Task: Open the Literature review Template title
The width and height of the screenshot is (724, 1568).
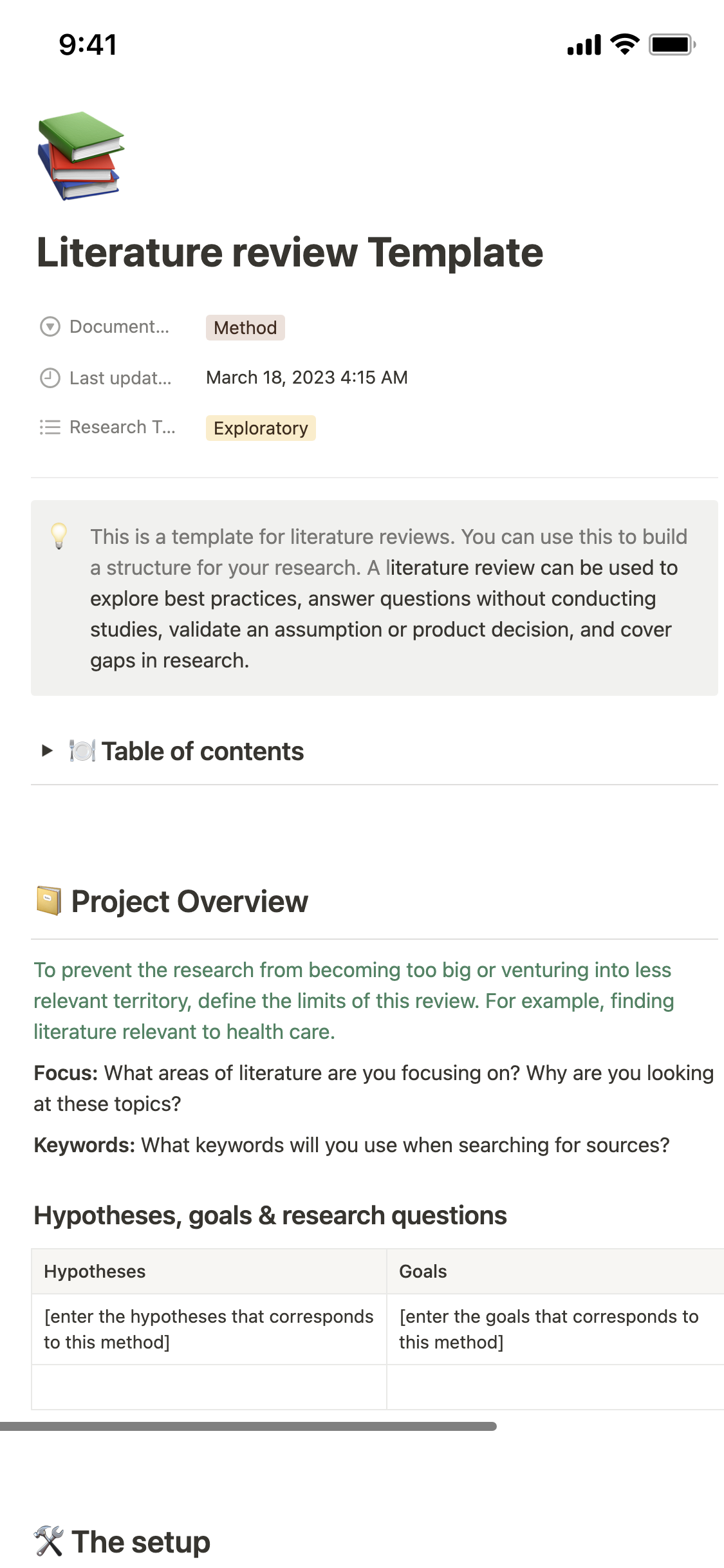Action: pos(290,253)
